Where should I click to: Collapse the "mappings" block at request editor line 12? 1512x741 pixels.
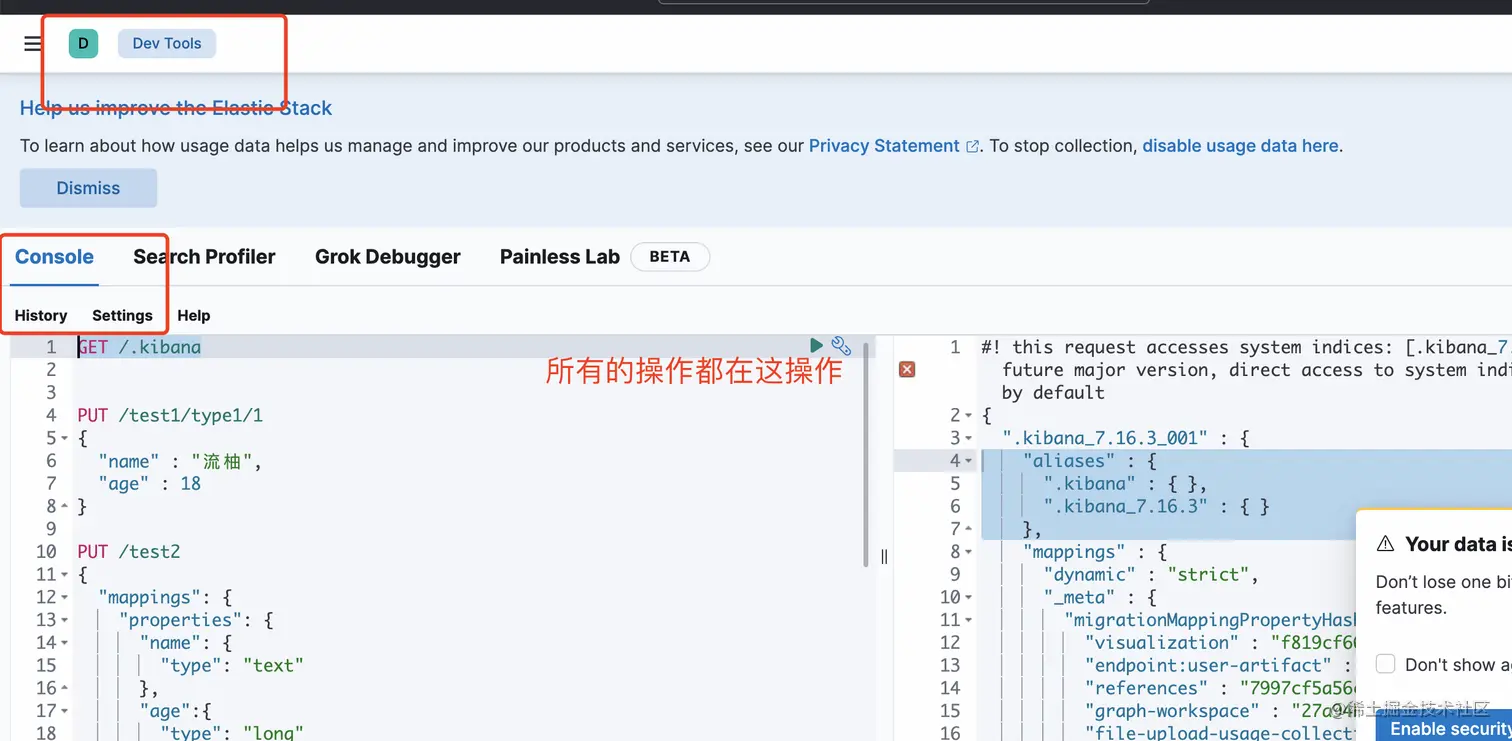click(x=65, y=598)
